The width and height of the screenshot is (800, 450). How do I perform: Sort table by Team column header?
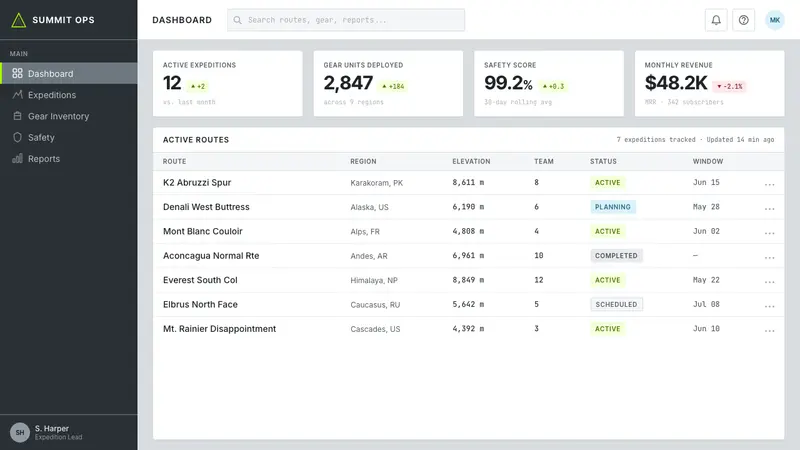(544, 161)
